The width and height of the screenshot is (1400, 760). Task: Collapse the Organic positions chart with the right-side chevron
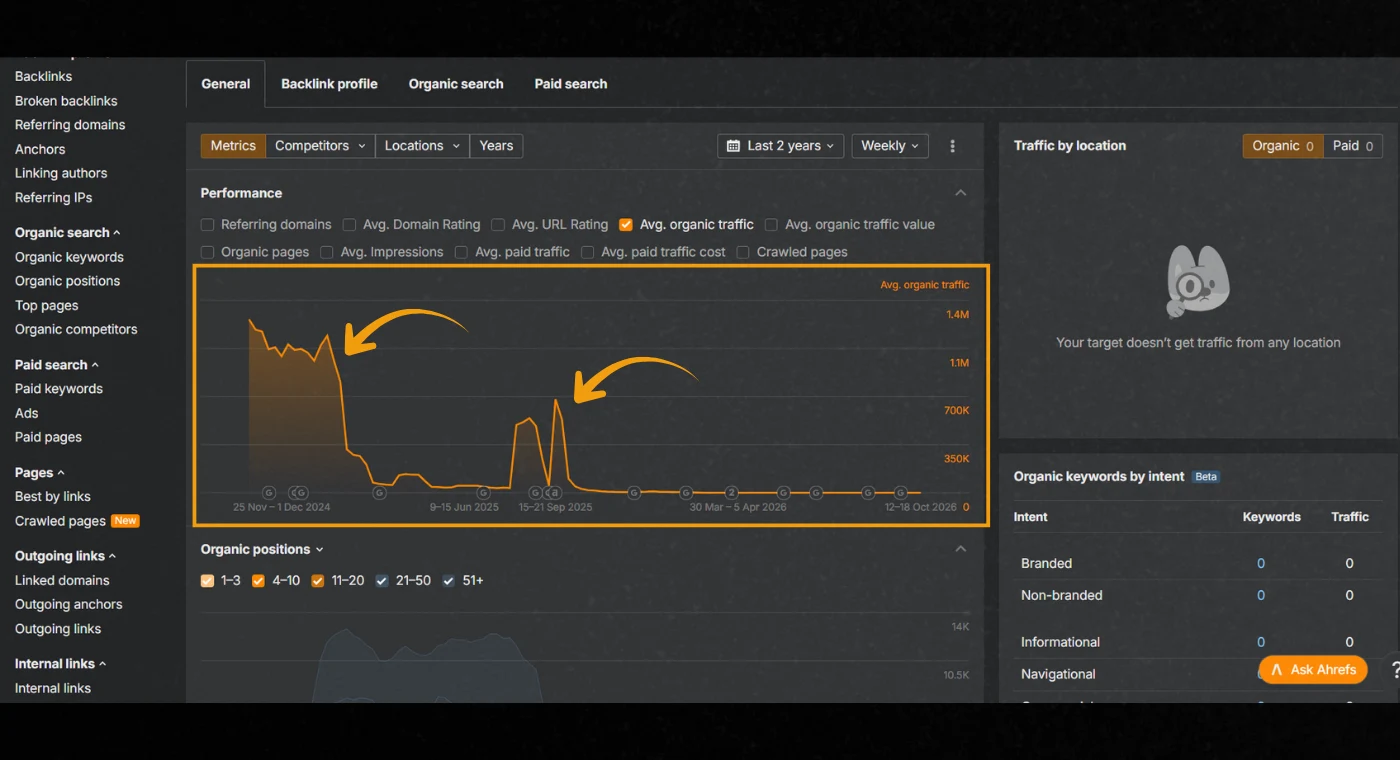[x=961, y=549]
